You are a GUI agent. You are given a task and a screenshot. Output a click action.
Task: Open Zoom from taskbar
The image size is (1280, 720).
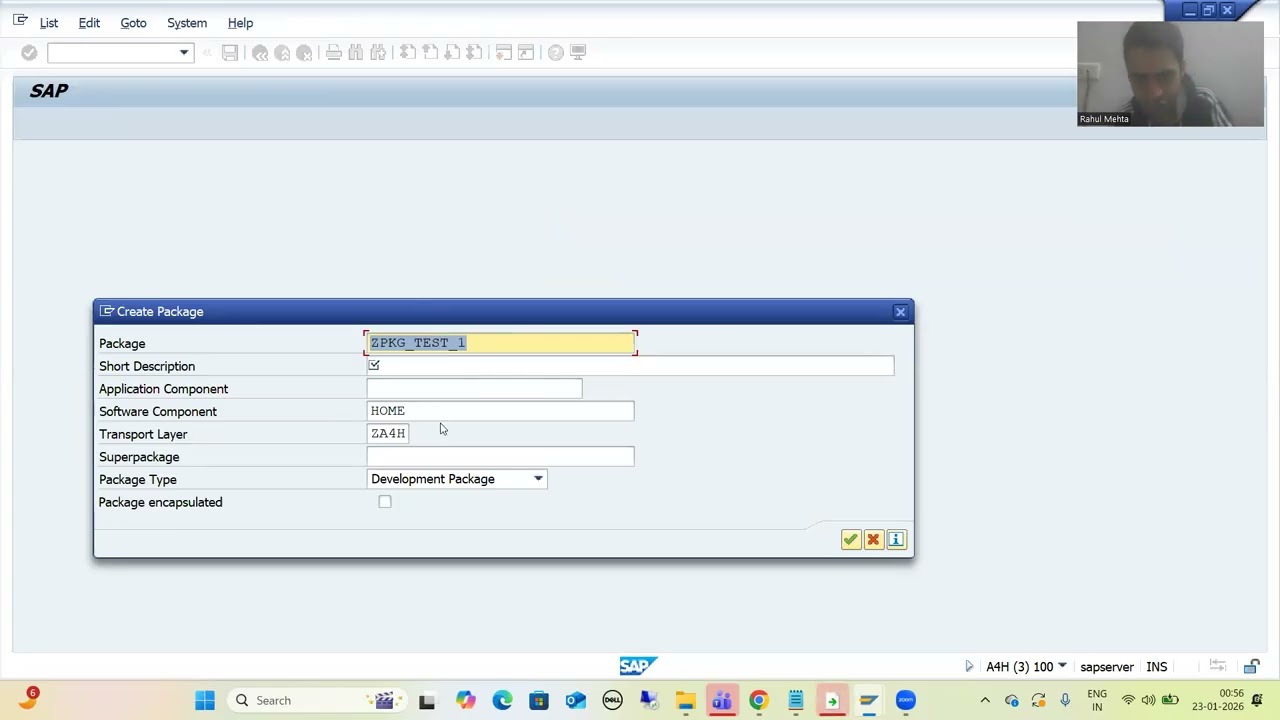[x=905, y=700]
